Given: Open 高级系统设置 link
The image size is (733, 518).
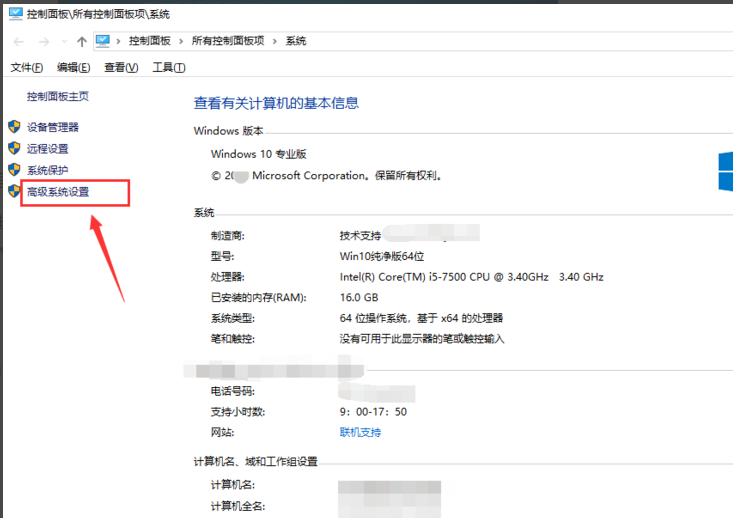Looking at the screenshot, I should (x=58, y=192).
